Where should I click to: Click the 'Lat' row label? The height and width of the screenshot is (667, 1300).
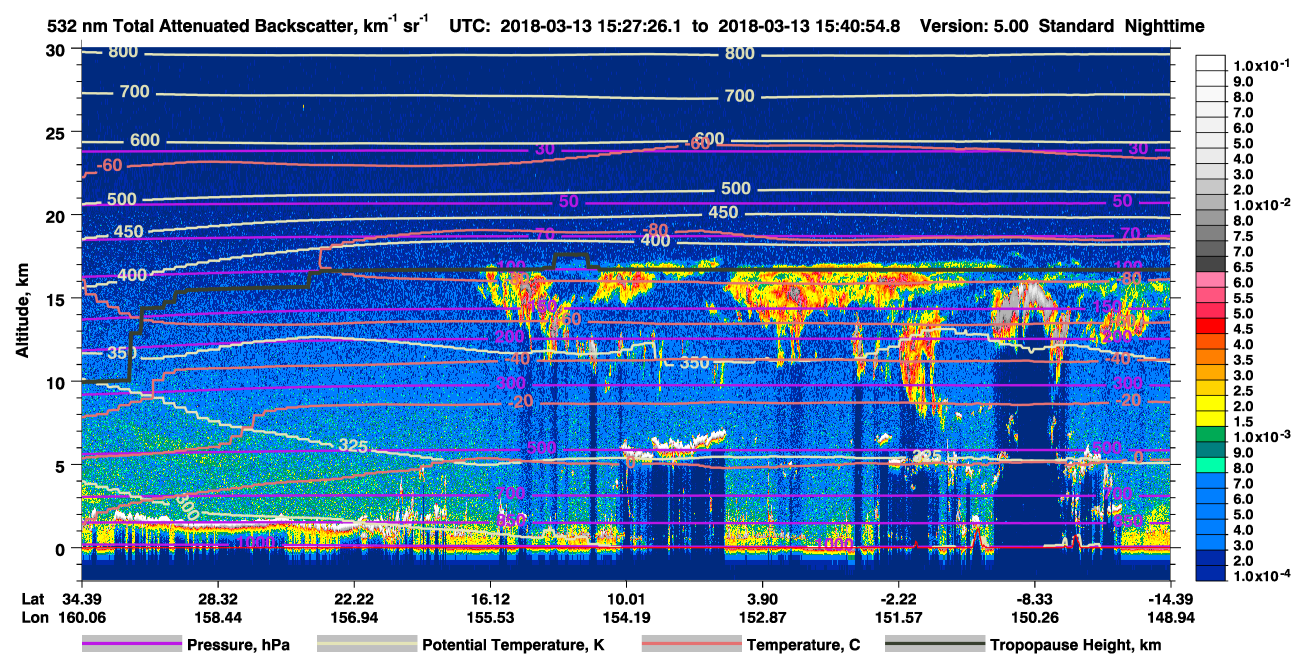pyautogui.click(x=32, y=599)
